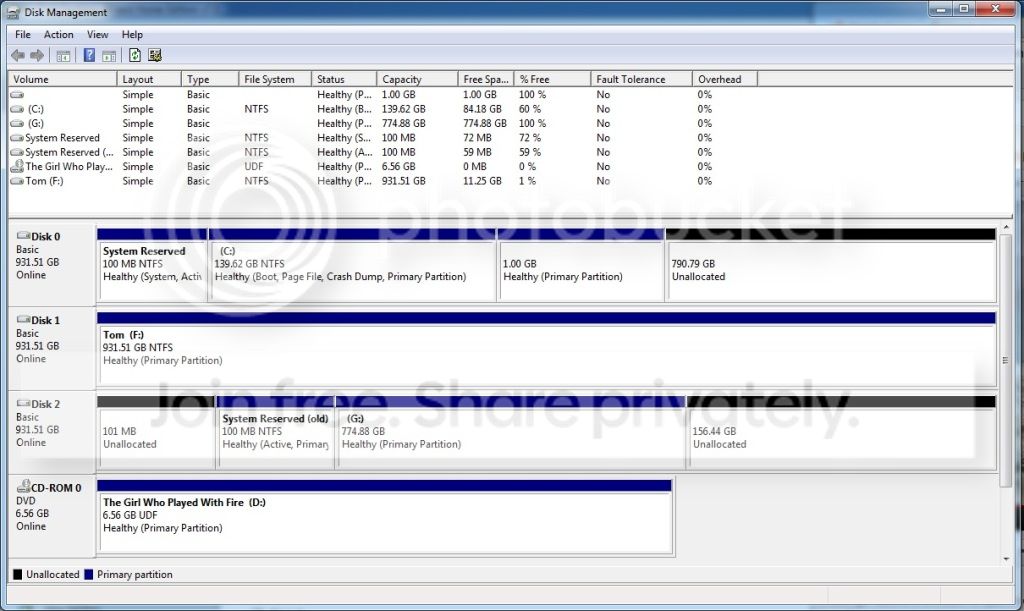Image resolution: width=1024 pixels, height=611 pixels.
Task: Click 6.56 GB capacity cell in list
Action: pos(398,166)
